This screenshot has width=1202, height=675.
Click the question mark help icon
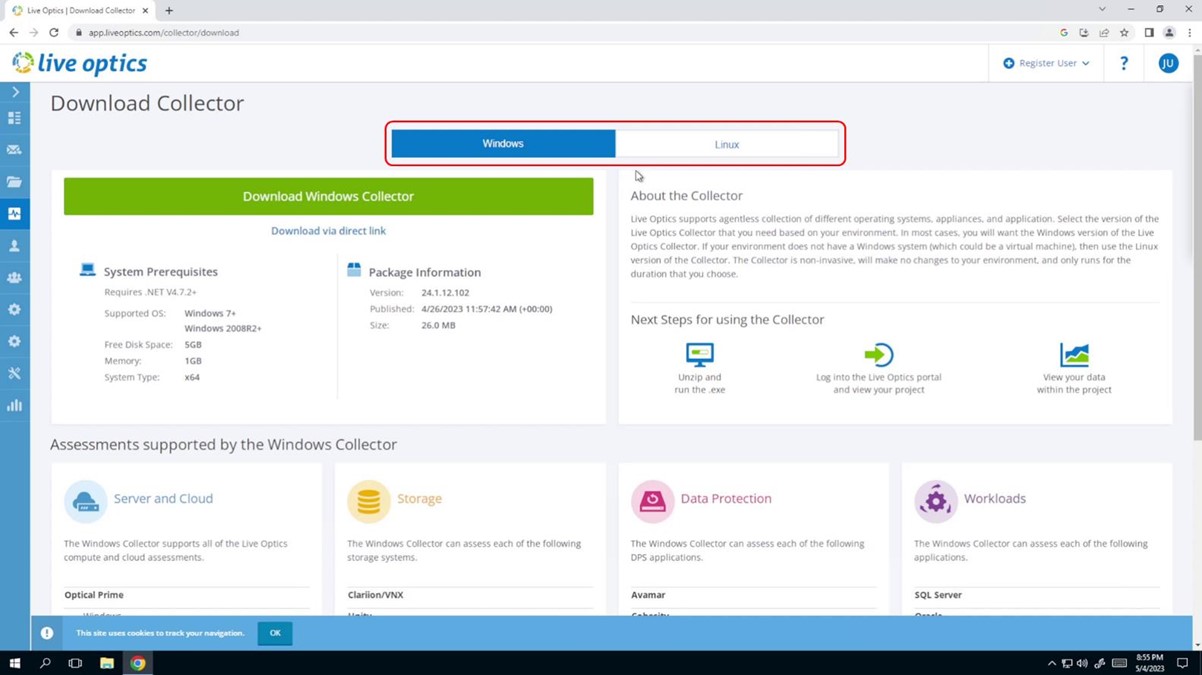[x=1124, y=63]
